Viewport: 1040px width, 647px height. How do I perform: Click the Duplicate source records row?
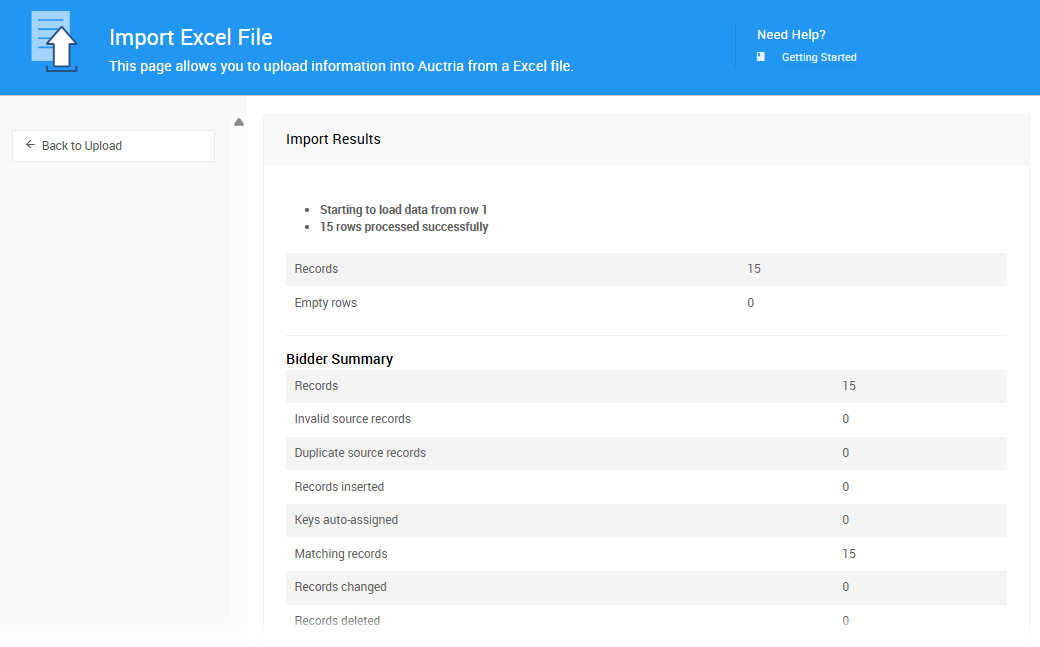(647, 453)
